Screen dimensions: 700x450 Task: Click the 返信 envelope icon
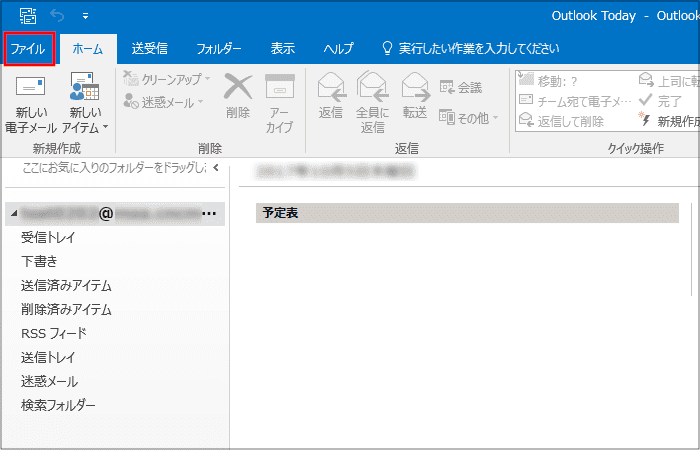coord(331,88)
